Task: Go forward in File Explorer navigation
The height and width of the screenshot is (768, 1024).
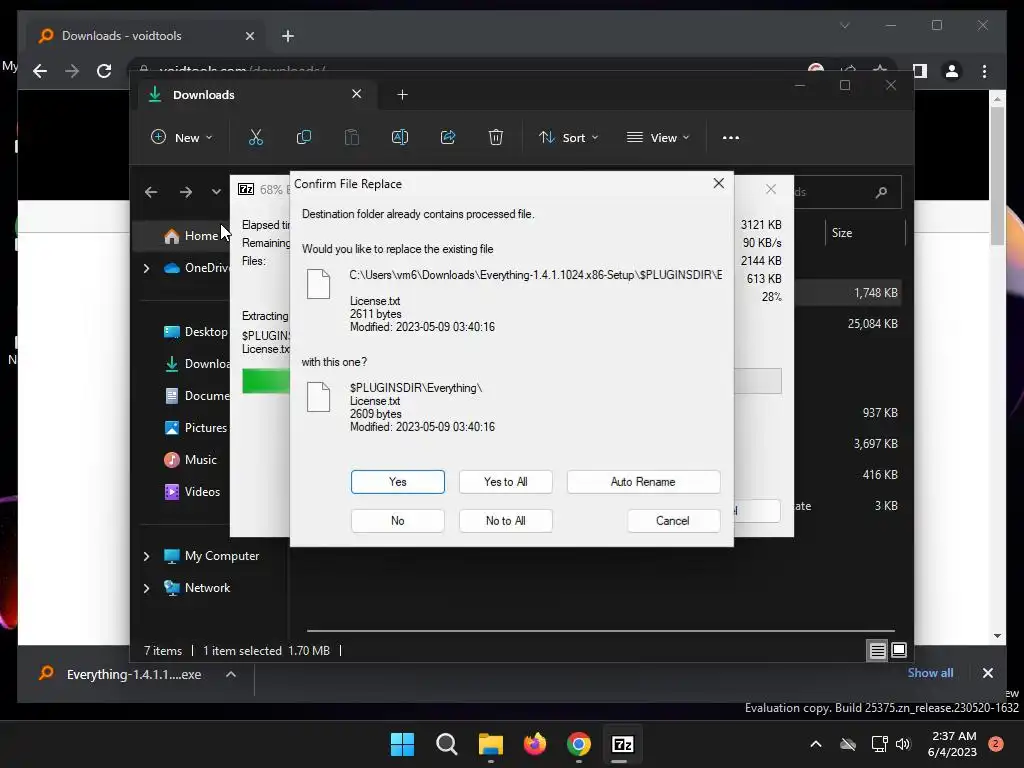Action: (x=186, y=192)
